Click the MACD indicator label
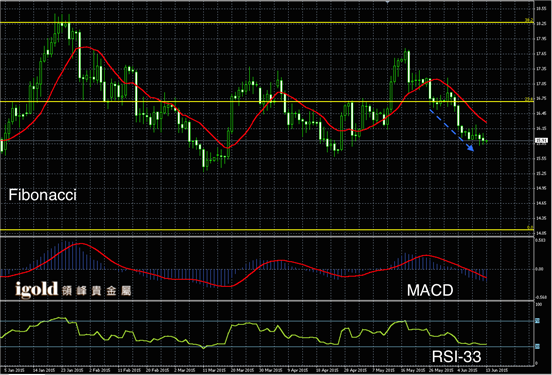The width and height of the screenshot is (552, 375). 430,290
